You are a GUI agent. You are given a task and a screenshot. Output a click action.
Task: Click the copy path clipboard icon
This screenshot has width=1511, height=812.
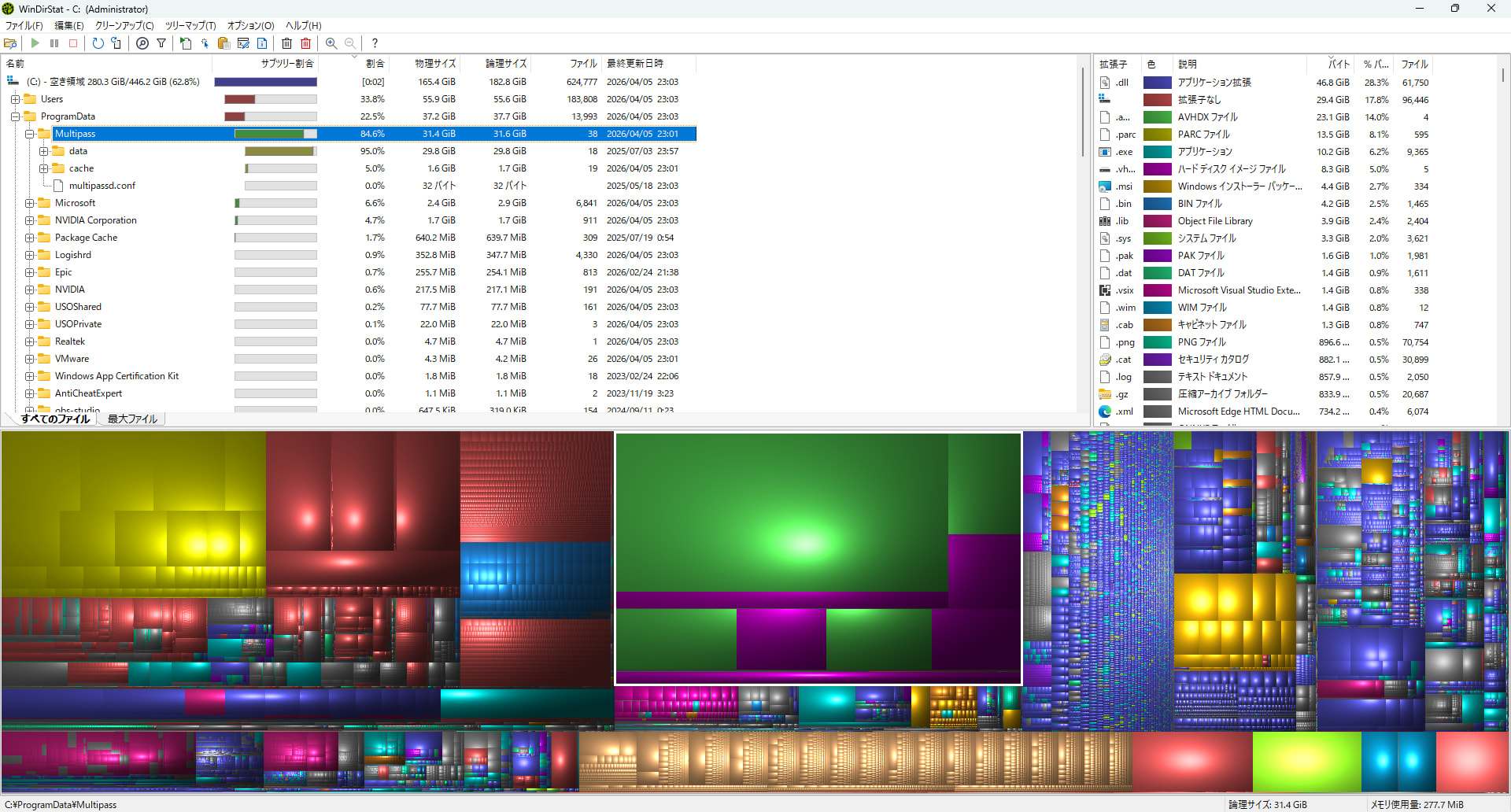224,43
